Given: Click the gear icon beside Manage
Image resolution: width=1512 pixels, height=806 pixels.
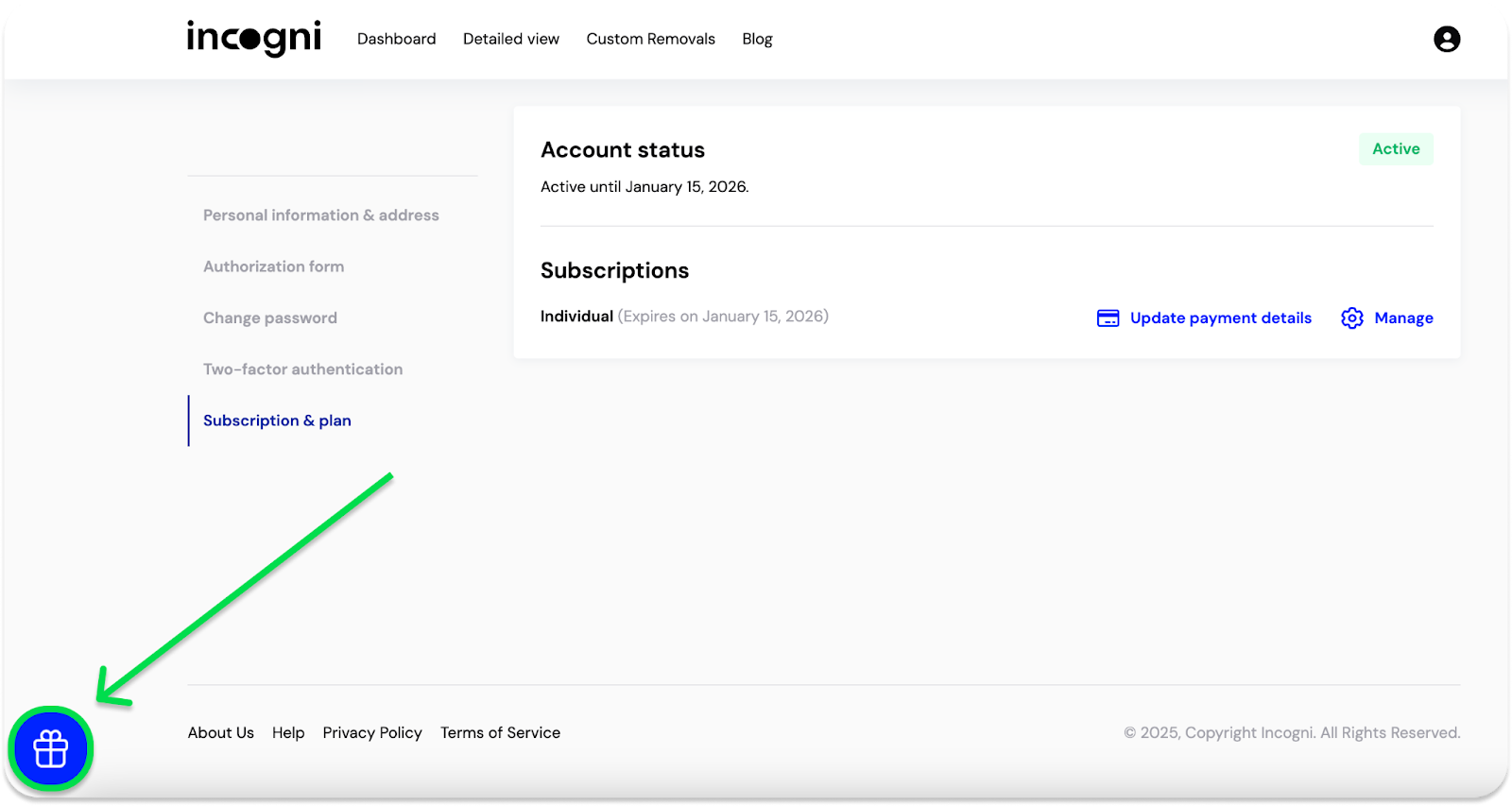Looking at the screenshot, I should (1351, 318).
